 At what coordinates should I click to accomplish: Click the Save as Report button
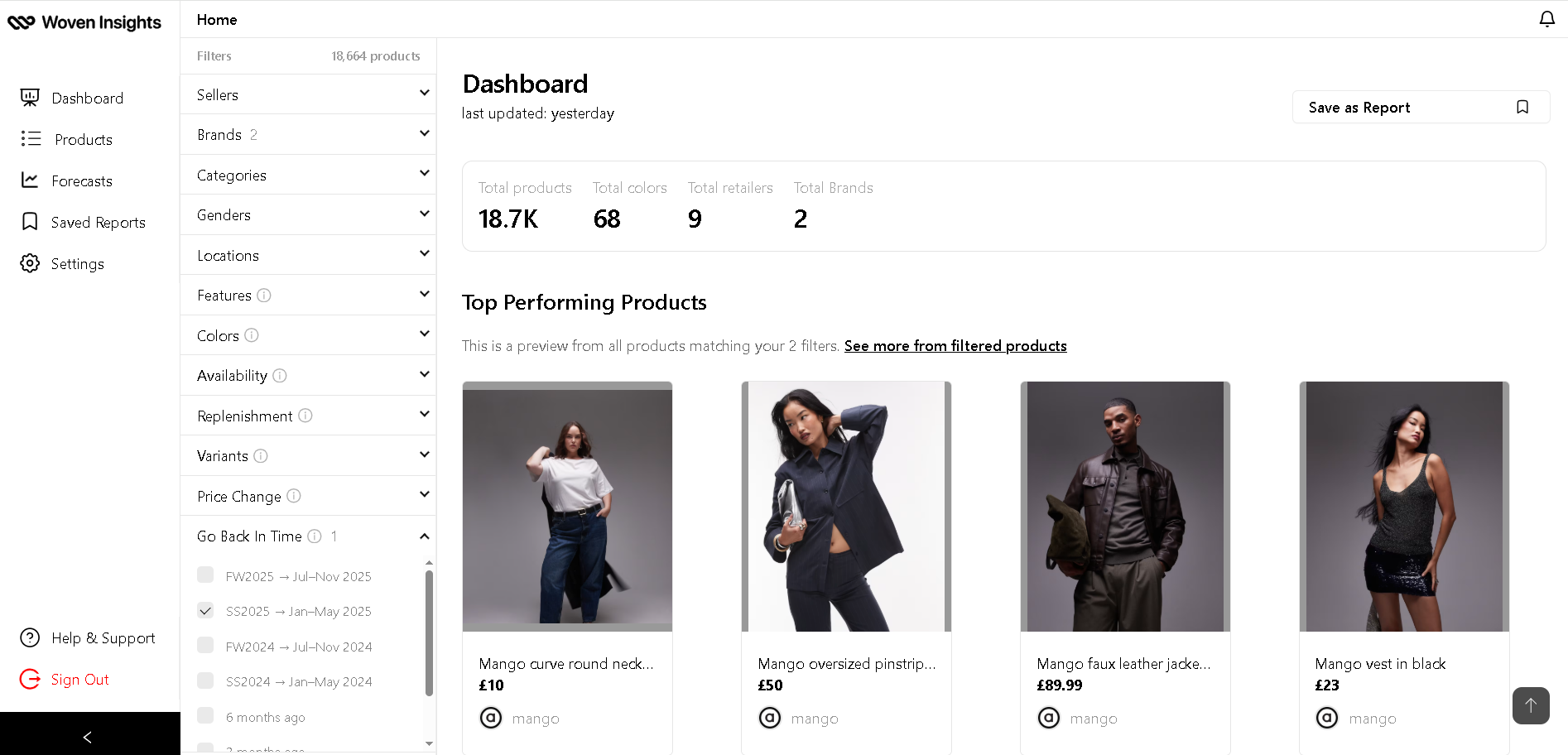[1421, 107]
